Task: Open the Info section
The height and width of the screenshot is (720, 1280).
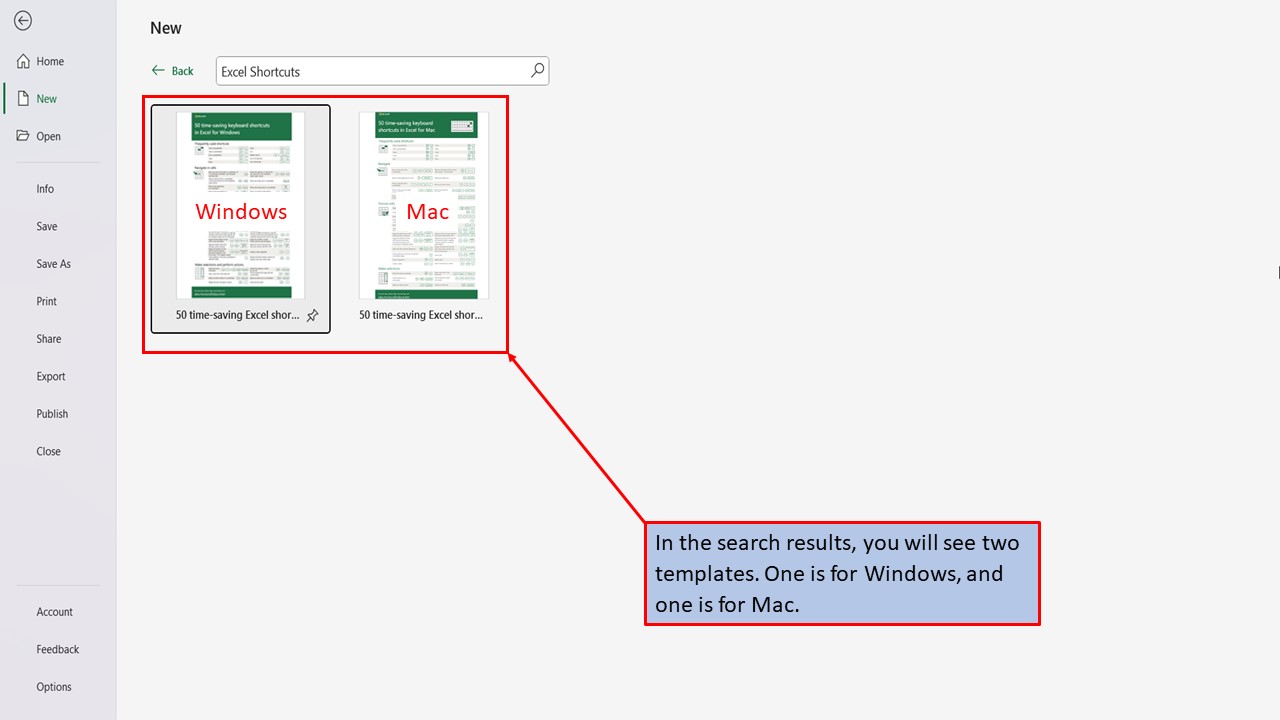Action: [x=44, y=188]
